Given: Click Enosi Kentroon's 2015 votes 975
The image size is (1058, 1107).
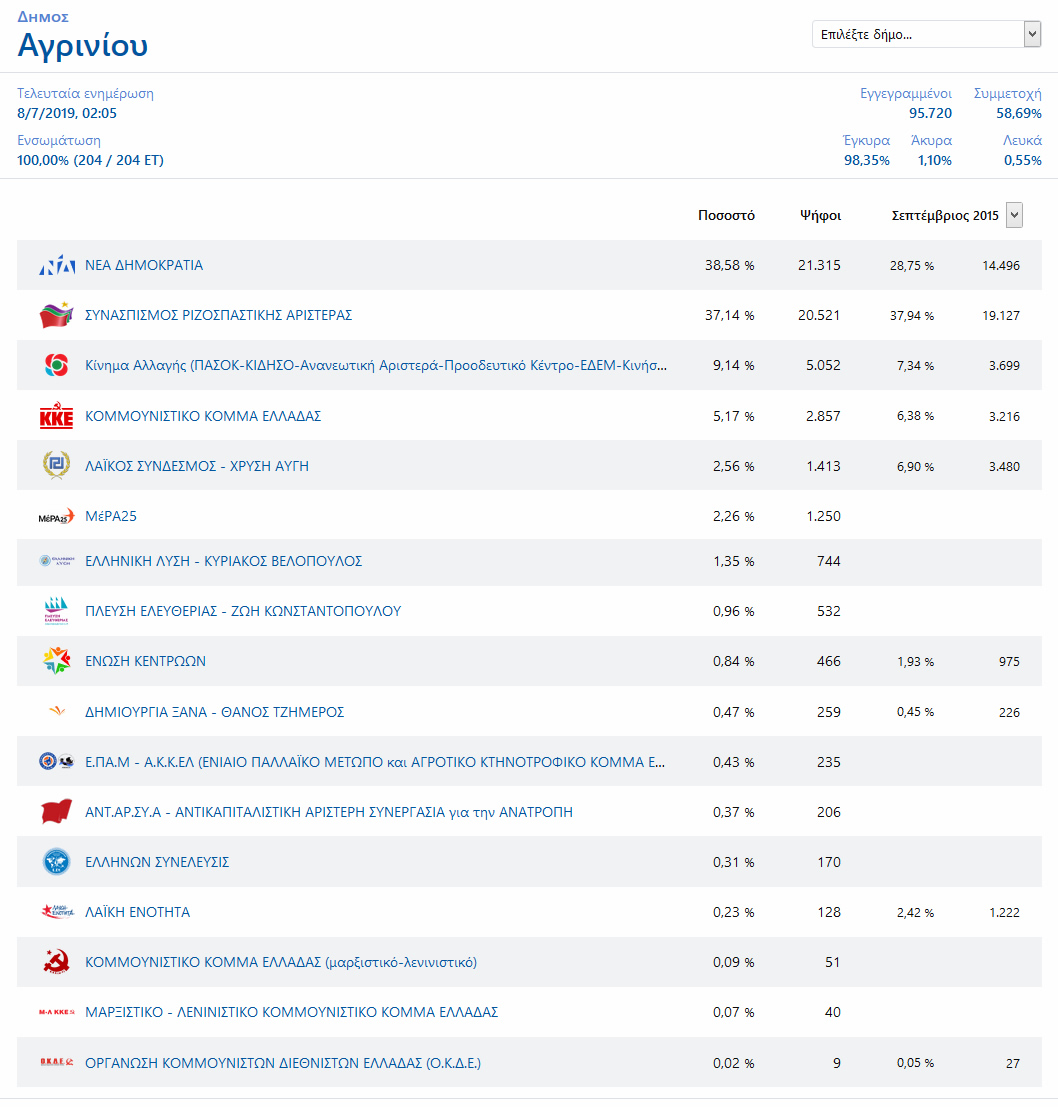Looking at the screenshot, I should (1009, 662).
